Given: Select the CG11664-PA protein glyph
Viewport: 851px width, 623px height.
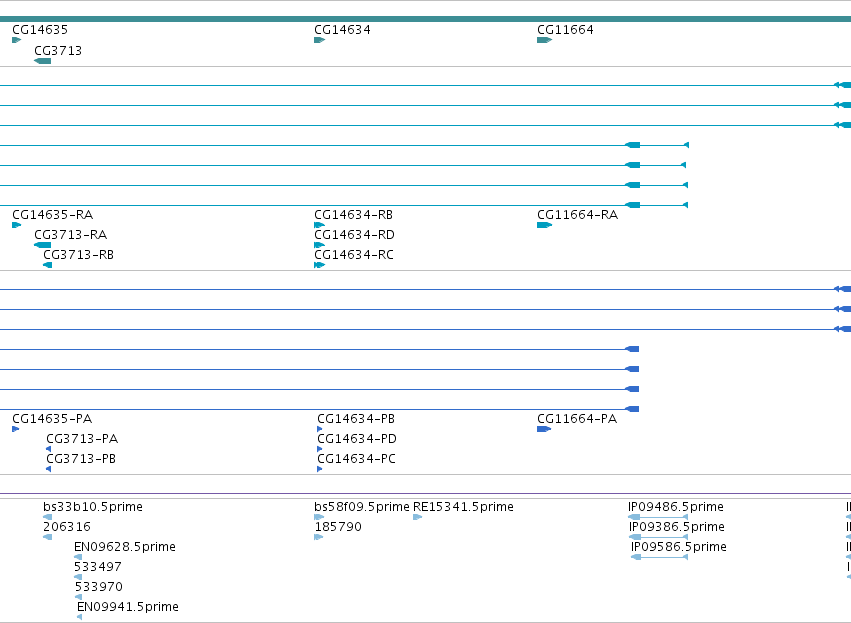Looking at the screenshot, I should pos(544,429).
